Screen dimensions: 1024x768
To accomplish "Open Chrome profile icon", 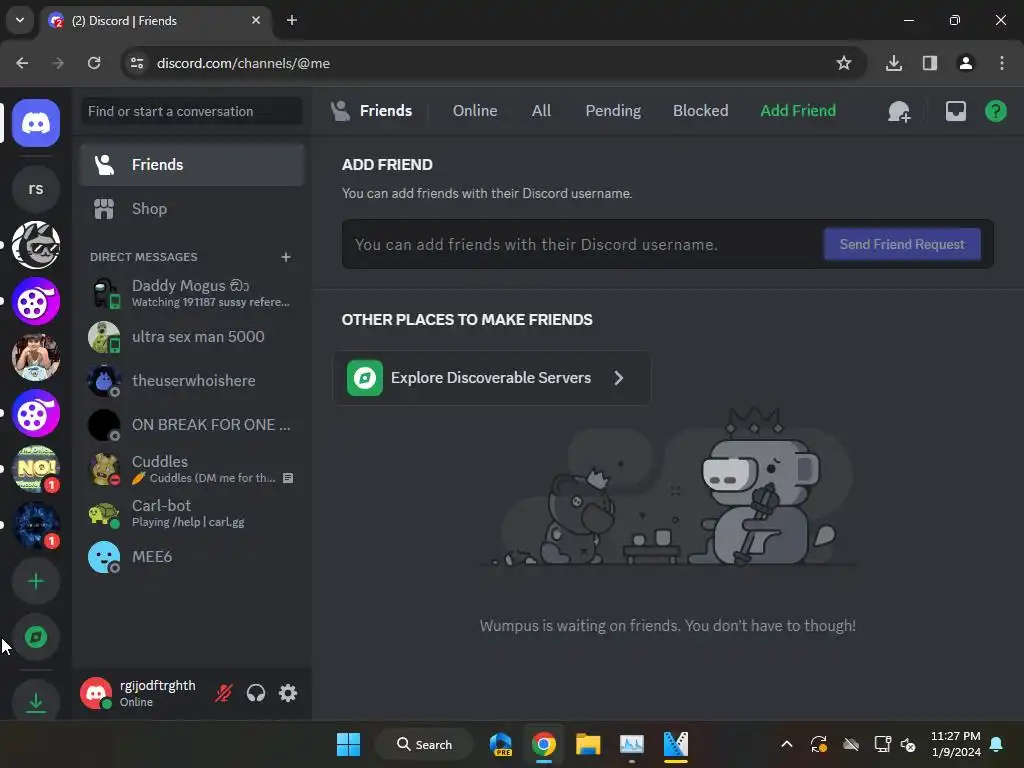I will tap(965, 63).
